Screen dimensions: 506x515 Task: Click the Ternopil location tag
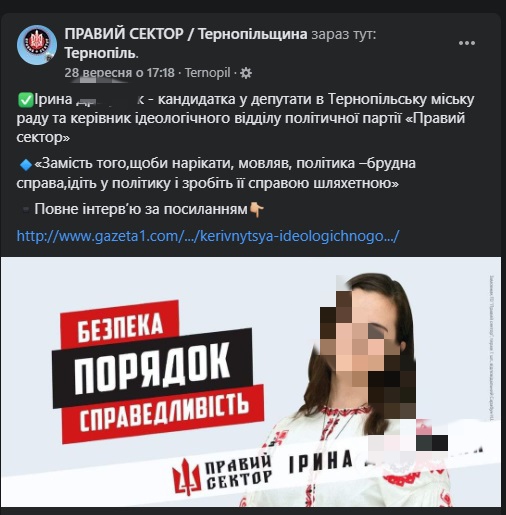point(207,73)
